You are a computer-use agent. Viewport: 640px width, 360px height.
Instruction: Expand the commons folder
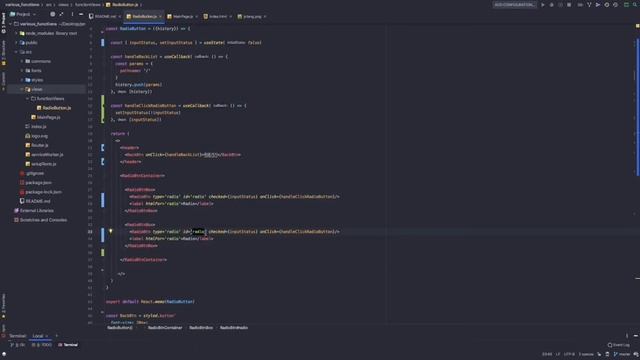pos(22,61)
